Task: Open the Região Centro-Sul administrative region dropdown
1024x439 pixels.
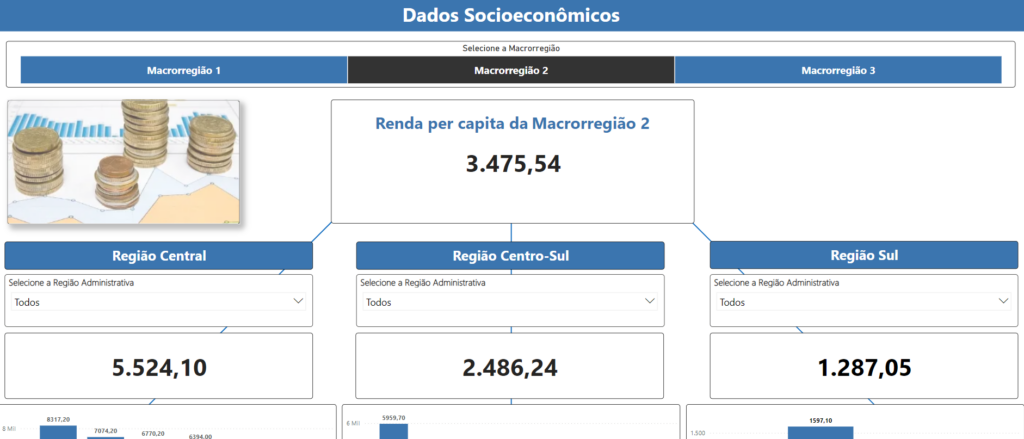Action: click(x=510, y=302)
